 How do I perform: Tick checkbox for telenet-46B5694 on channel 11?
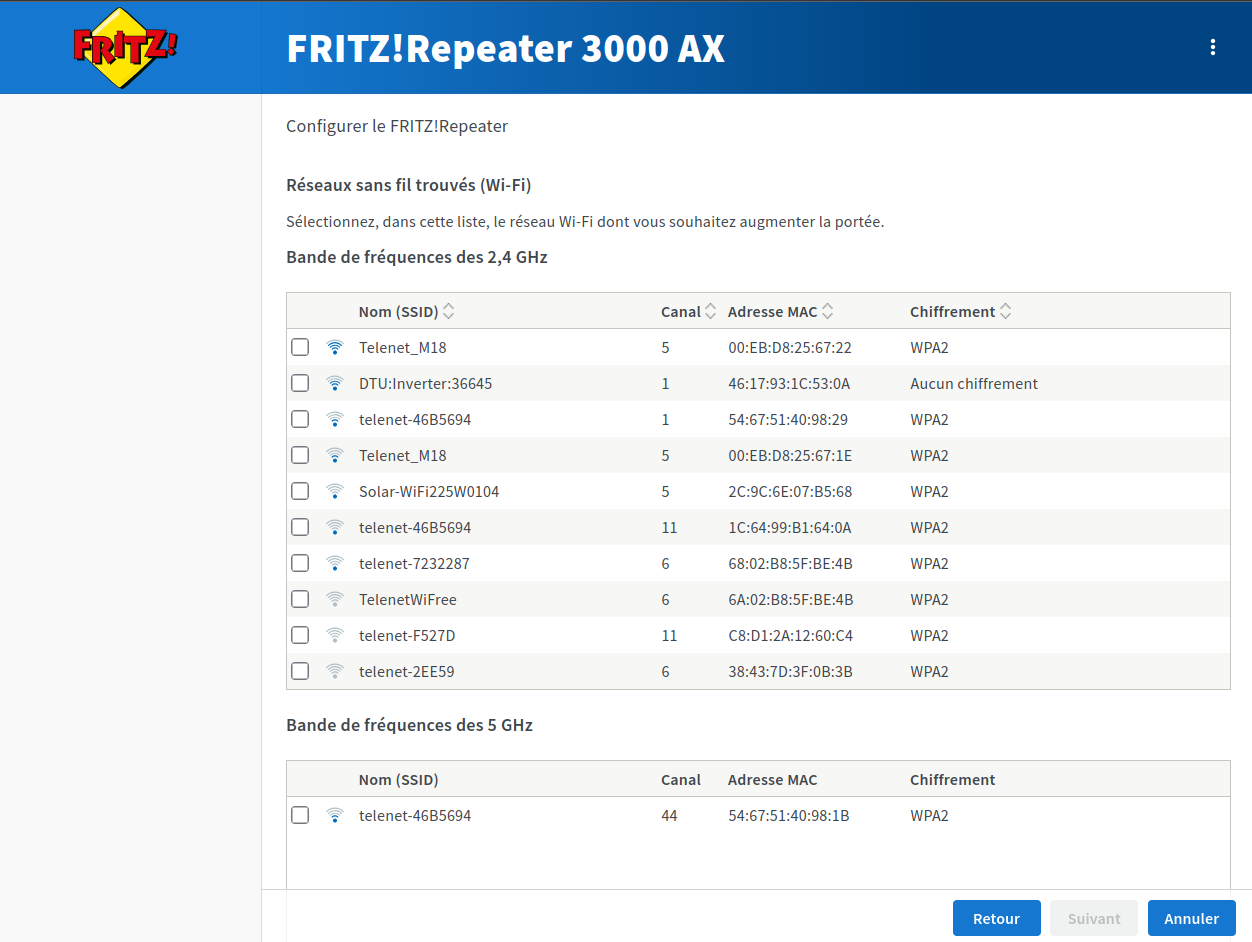tap(300, 527)
